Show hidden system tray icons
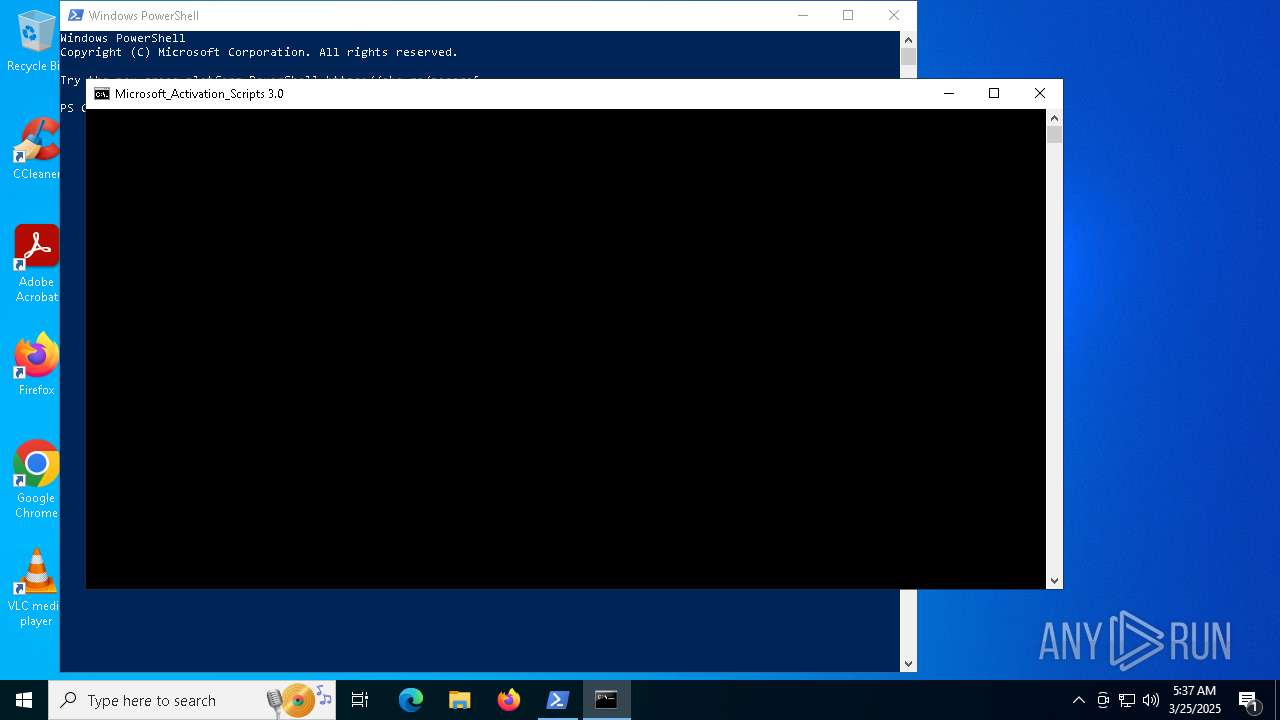1280x720 pixels. point(1079,700)
